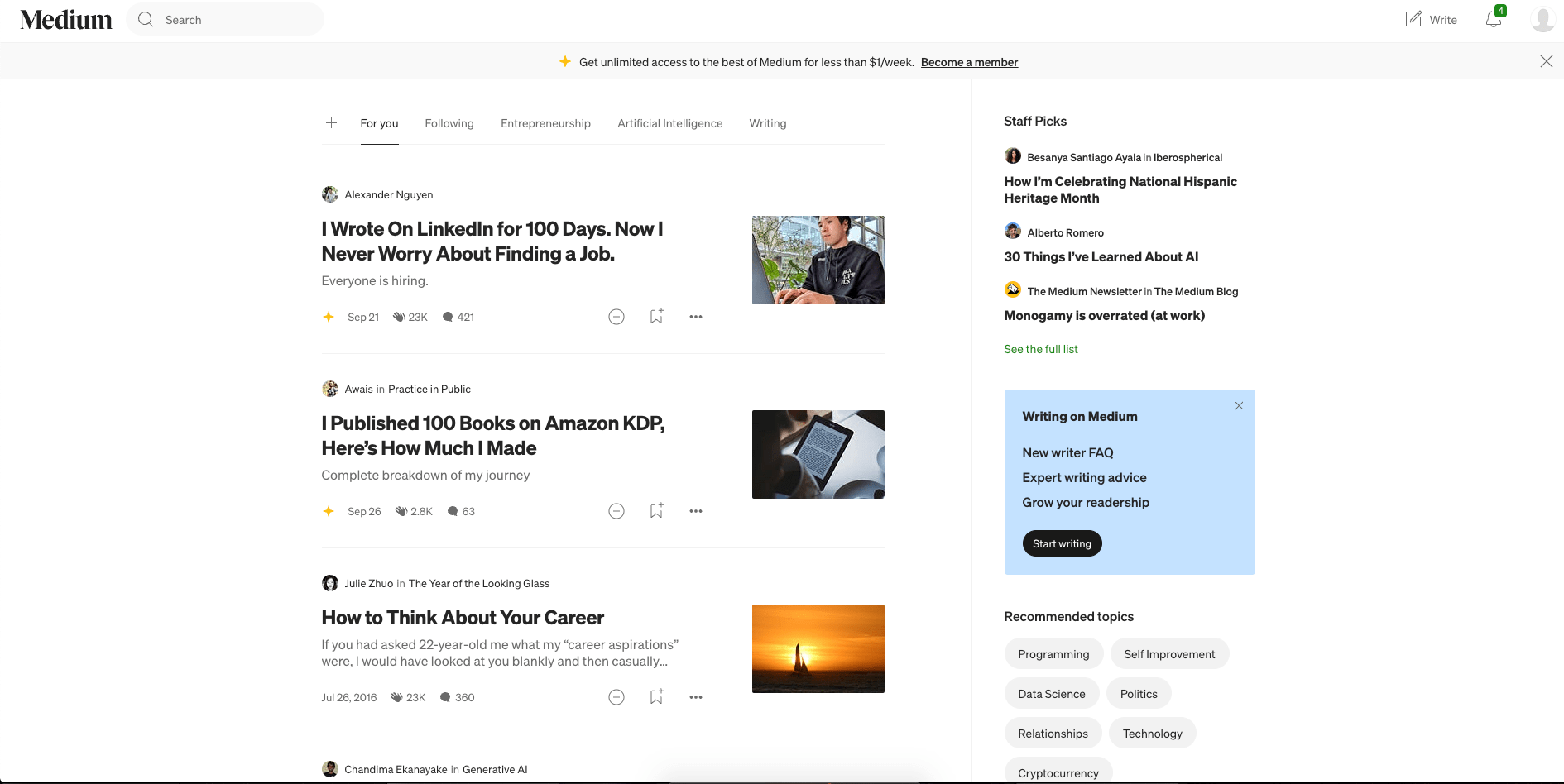The image size is (1564, 784).
Task: Open New writer FAQ link
Action: (1067, 452)
